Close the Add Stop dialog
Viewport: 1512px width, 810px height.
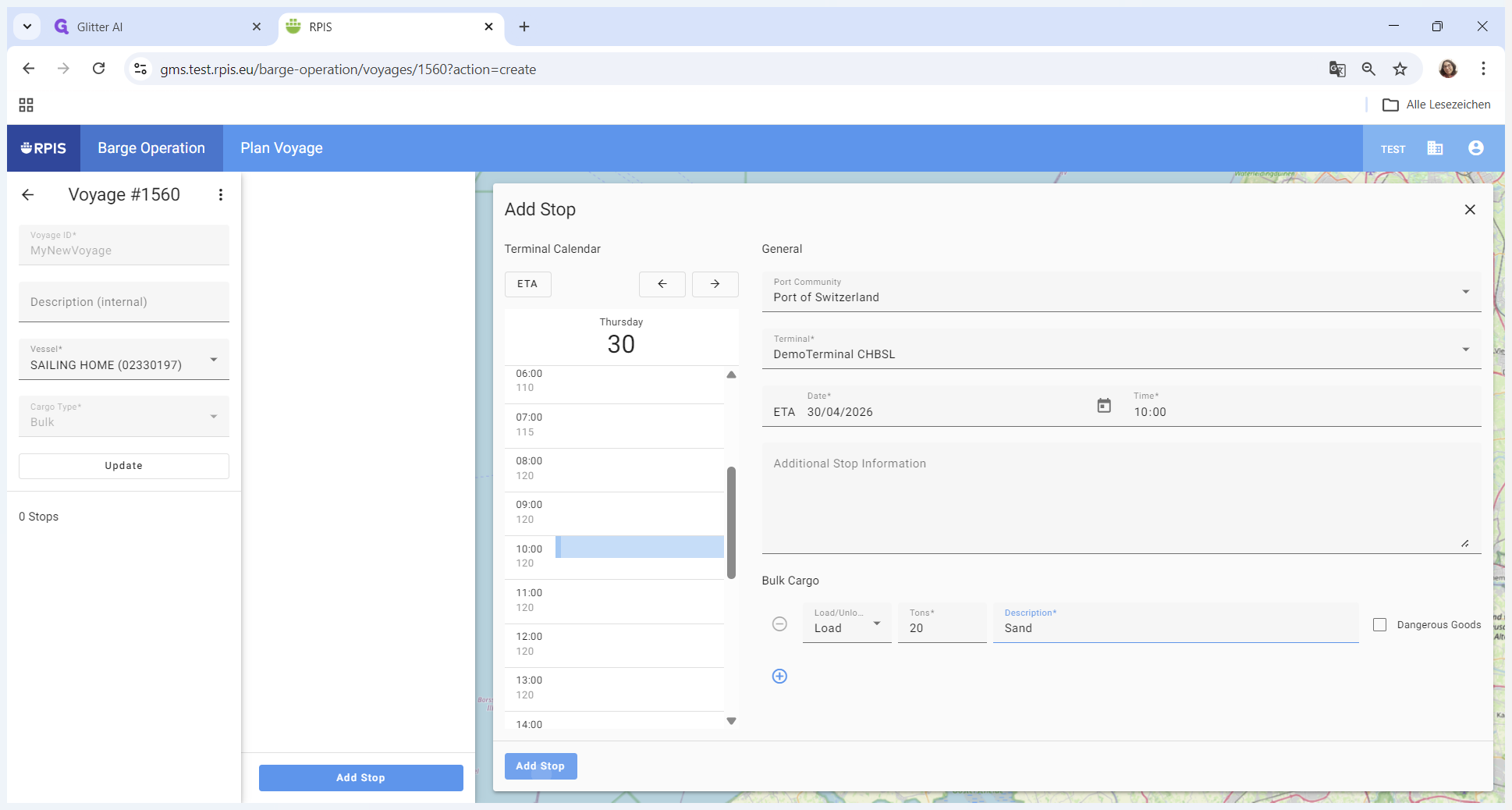pos(1469,209)
